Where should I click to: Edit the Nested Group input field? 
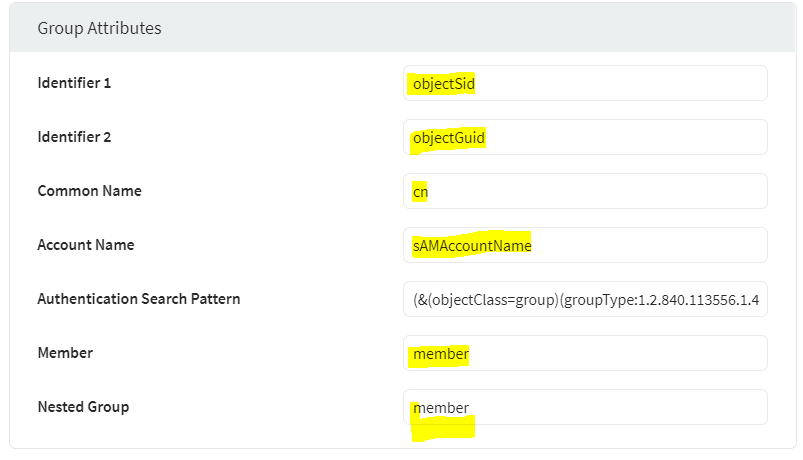(x=585, y=407)
